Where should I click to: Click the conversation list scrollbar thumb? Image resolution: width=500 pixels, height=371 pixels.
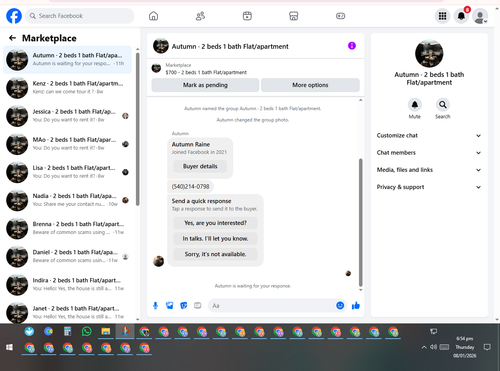pyautogui.click(x=137, y=129)
